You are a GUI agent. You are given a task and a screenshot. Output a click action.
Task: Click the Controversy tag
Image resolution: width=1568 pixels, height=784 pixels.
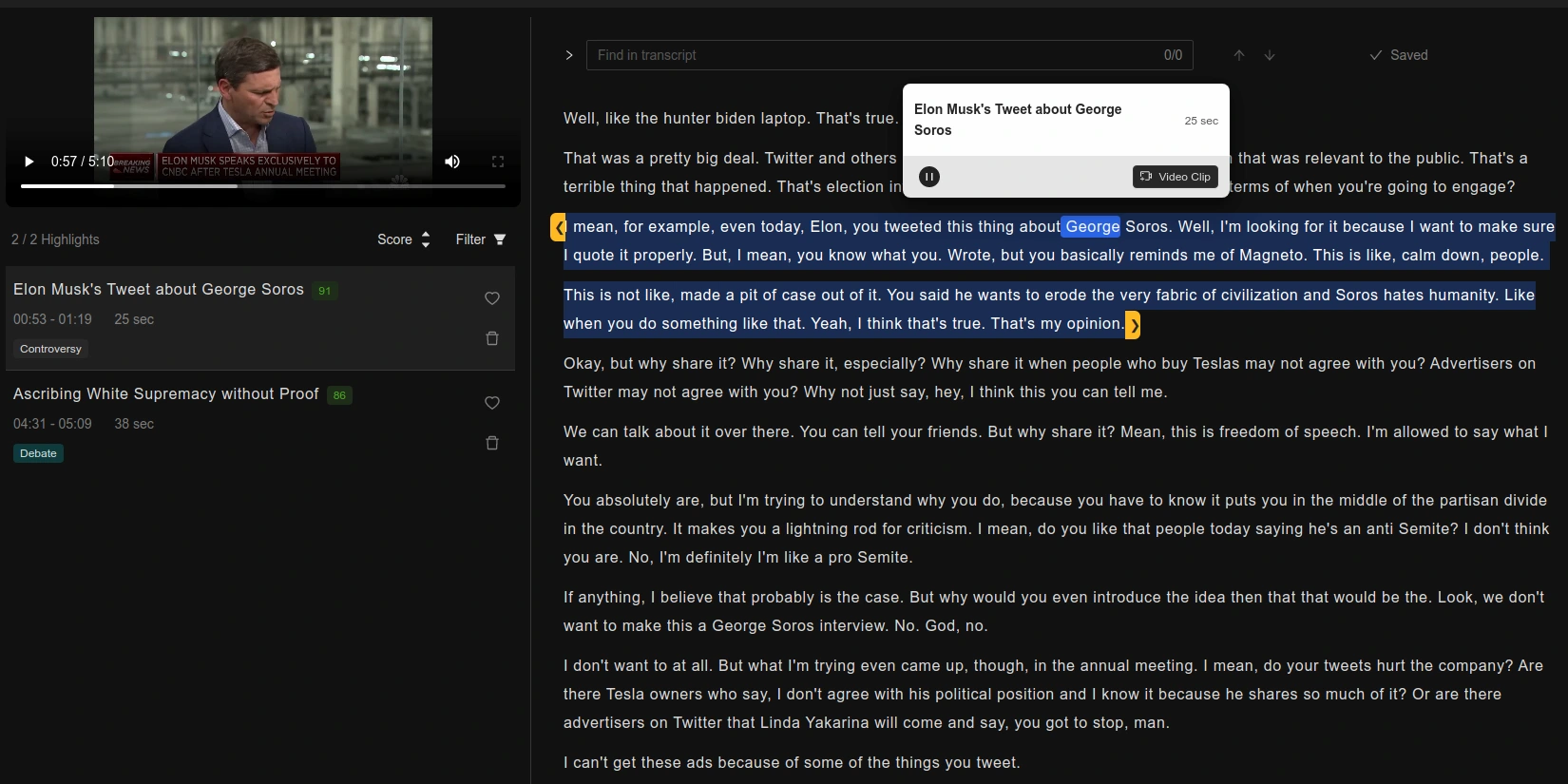(51, 349)
